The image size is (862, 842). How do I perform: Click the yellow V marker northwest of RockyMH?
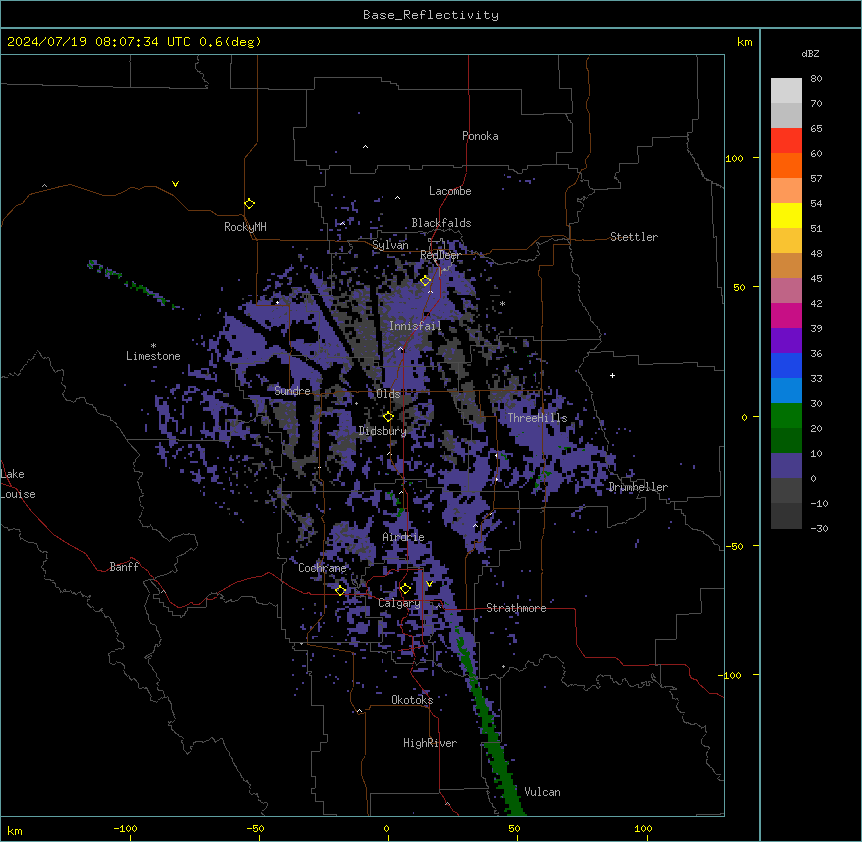click(175, 184)
